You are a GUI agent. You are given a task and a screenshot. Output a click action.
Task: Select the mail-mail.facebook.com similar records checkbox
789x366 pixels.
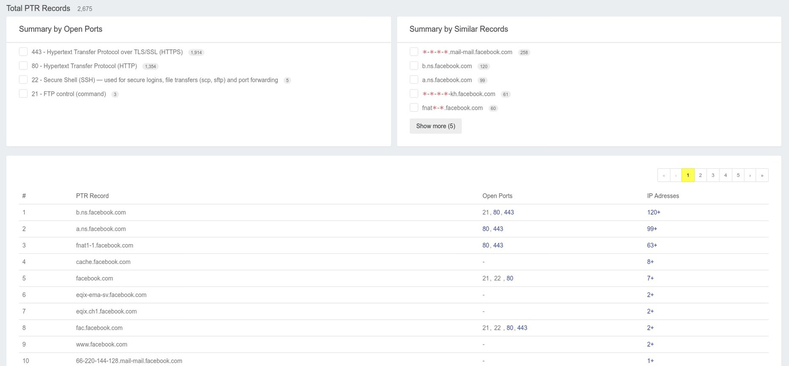414,52
